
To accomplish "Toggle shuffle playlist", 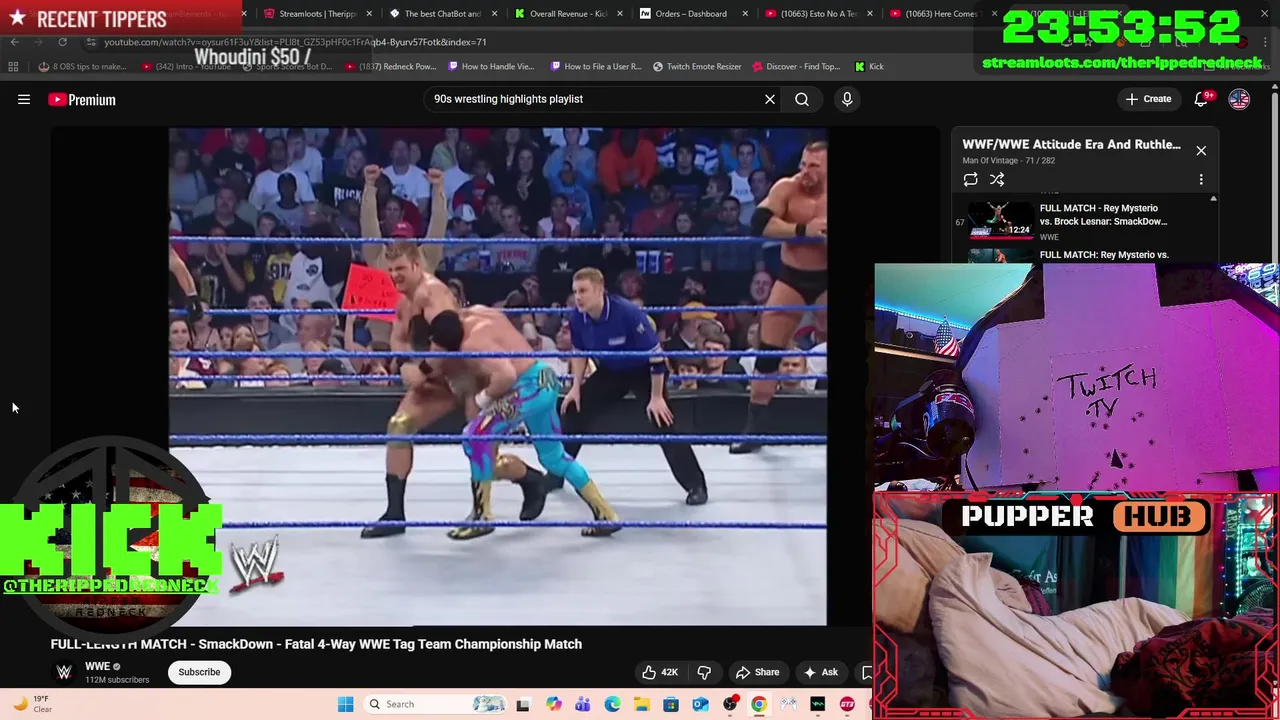I will pyautogui.click(x=997, y=179).
